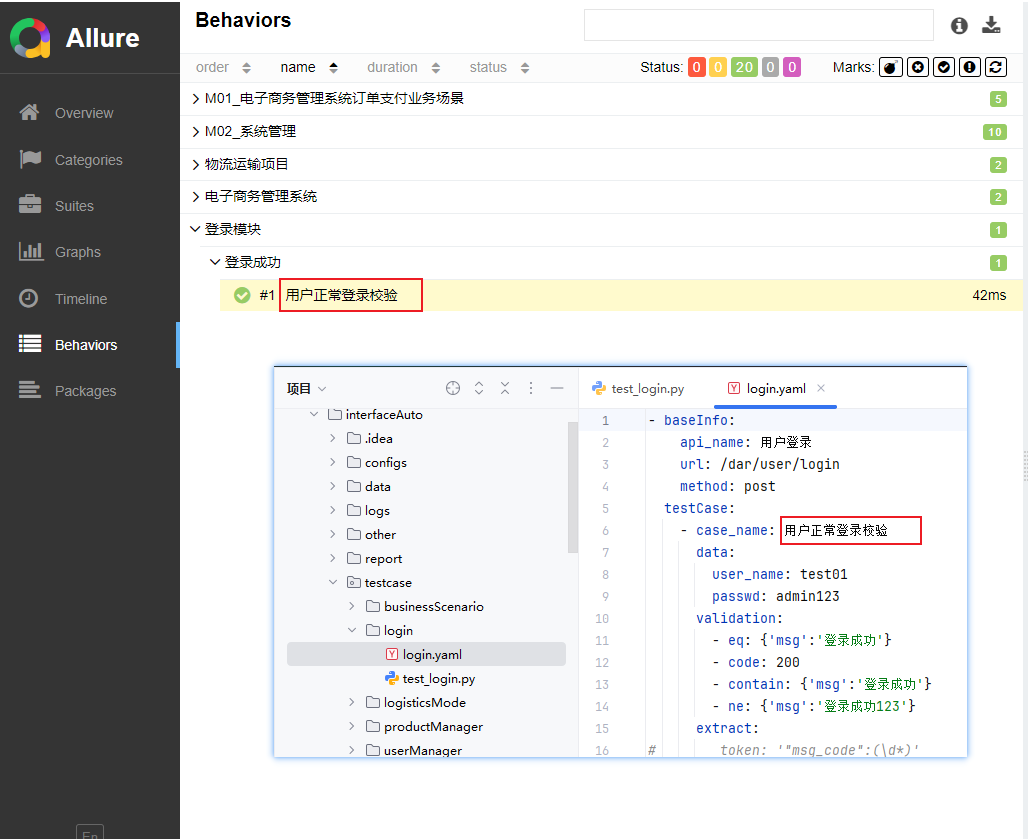Viewport: 1028px width, 839px height.
Task: Click the Allure logo icon
Action: point(30,37)
